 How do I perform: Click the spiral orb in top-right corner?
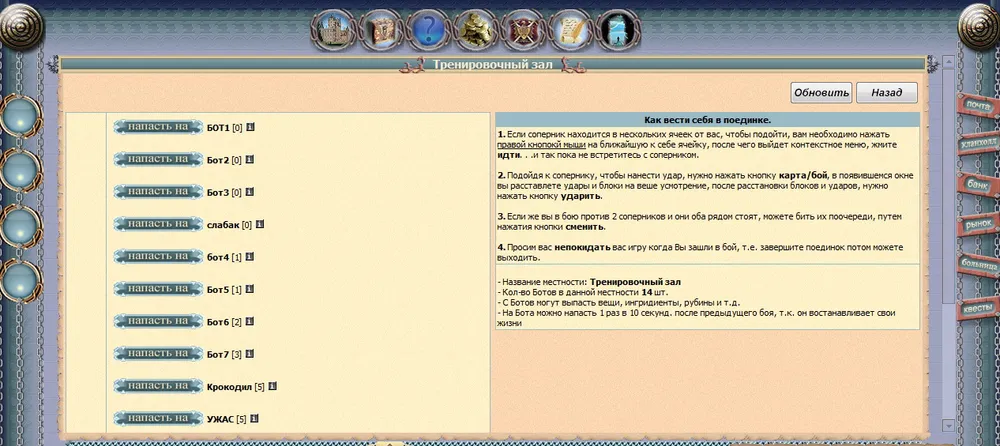[x=980, y=26]
